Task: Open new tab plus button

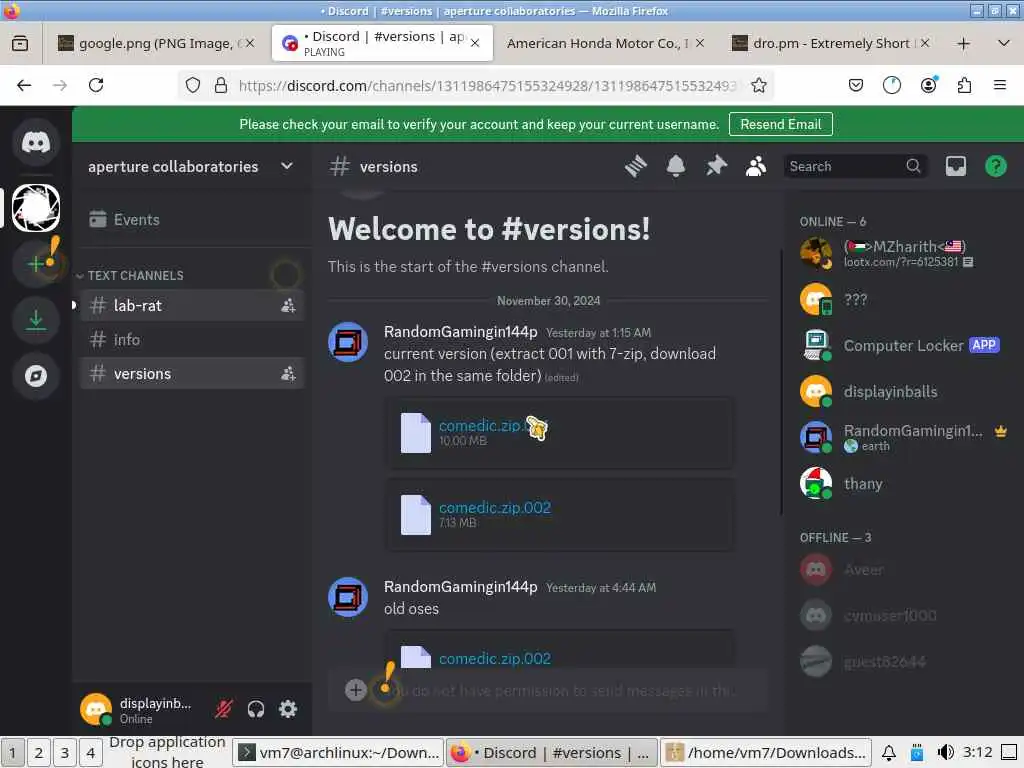Action: point(963,43)
